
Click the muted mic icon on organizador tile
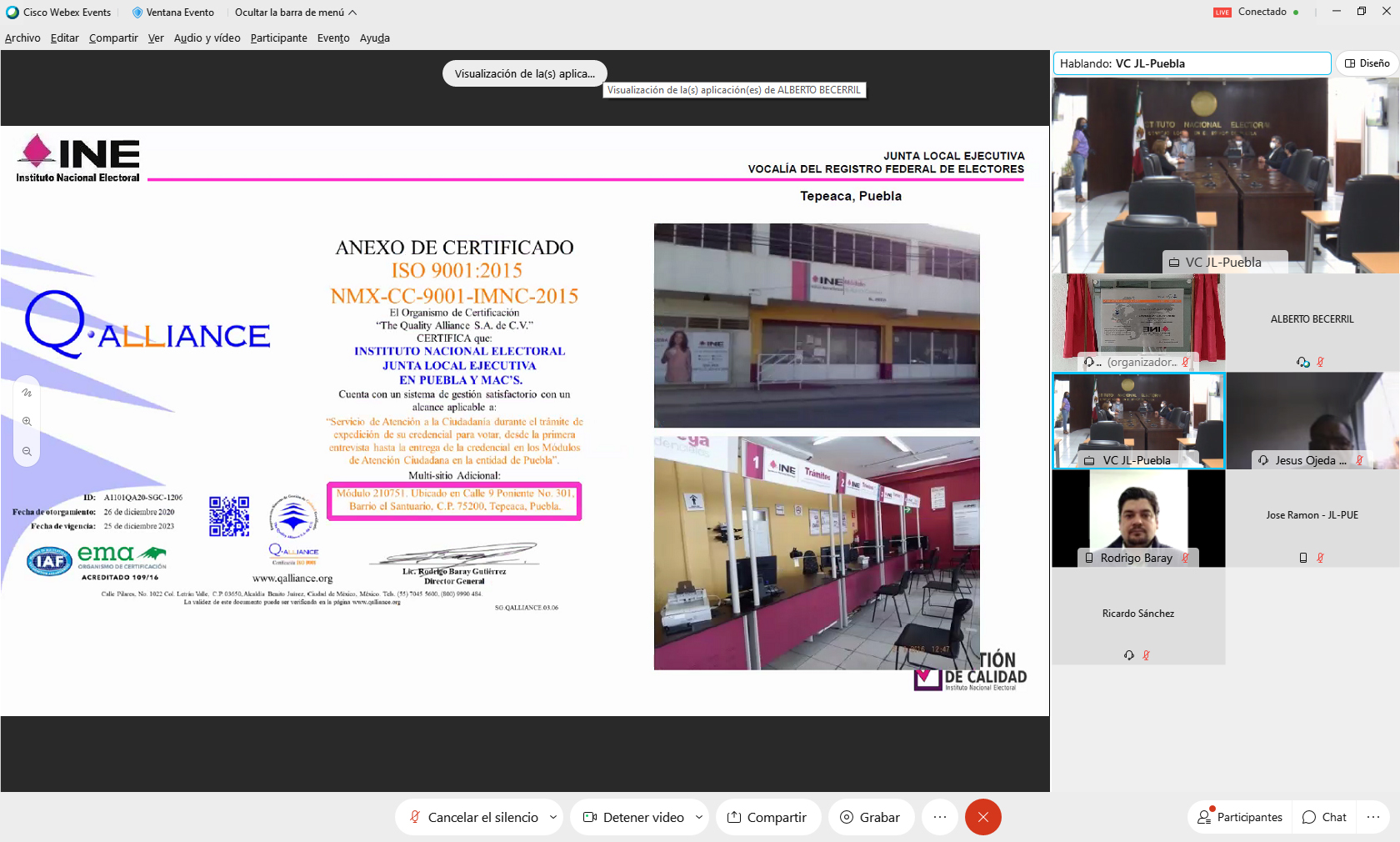(x=1185, y=362)
